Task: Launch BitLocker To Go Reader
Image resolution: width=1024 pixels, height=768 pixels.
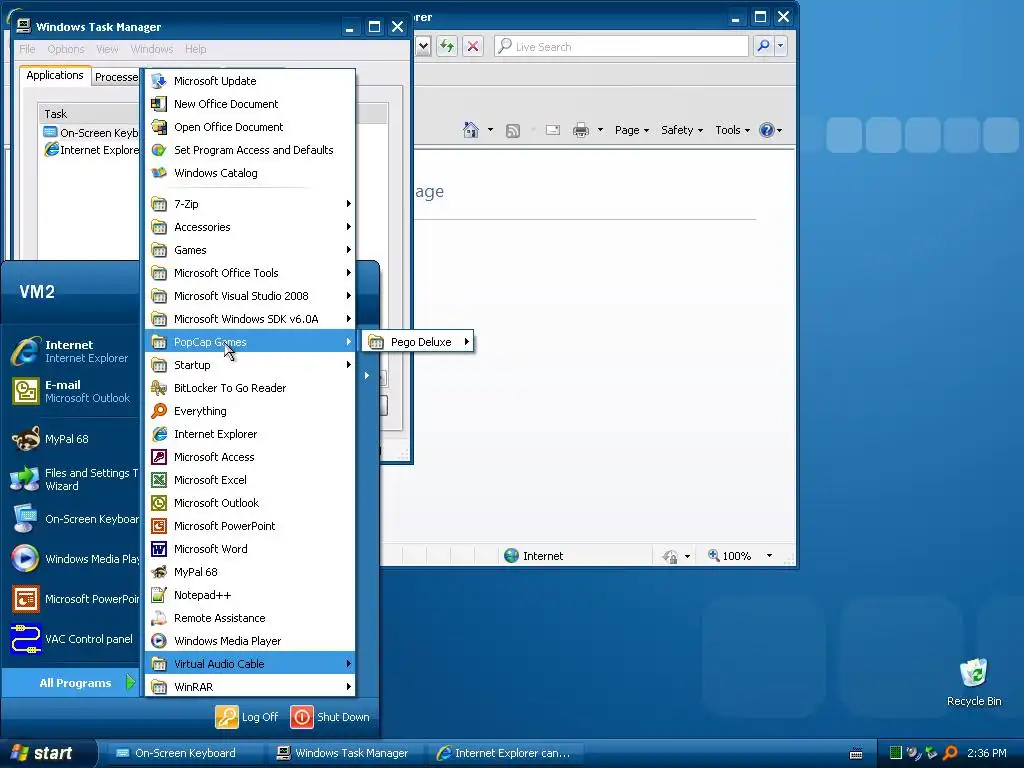Action: [249, 388]
